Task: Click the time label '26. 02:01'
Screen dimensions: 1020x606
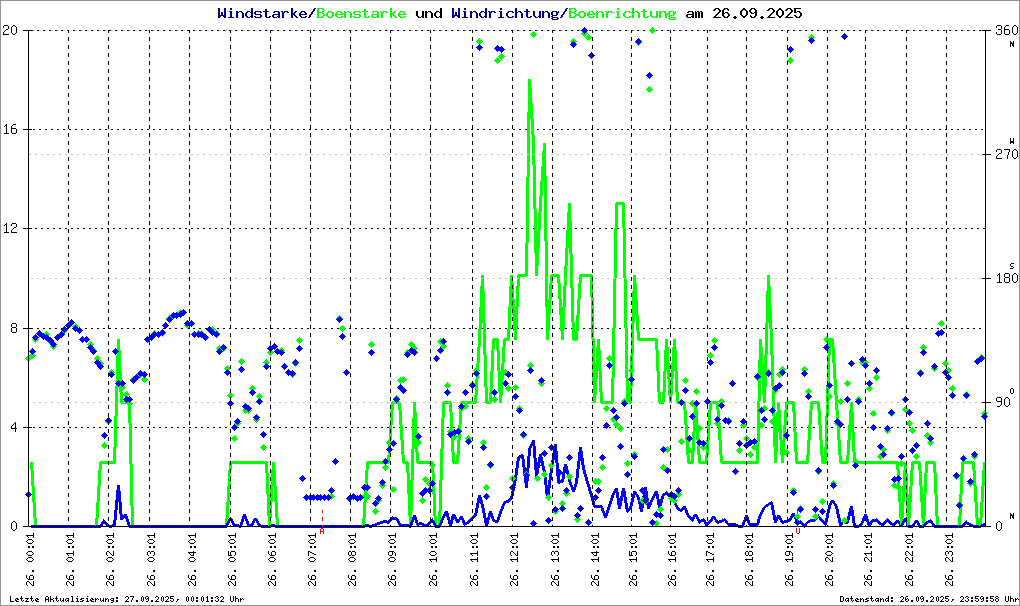Action: click(110, 559)
